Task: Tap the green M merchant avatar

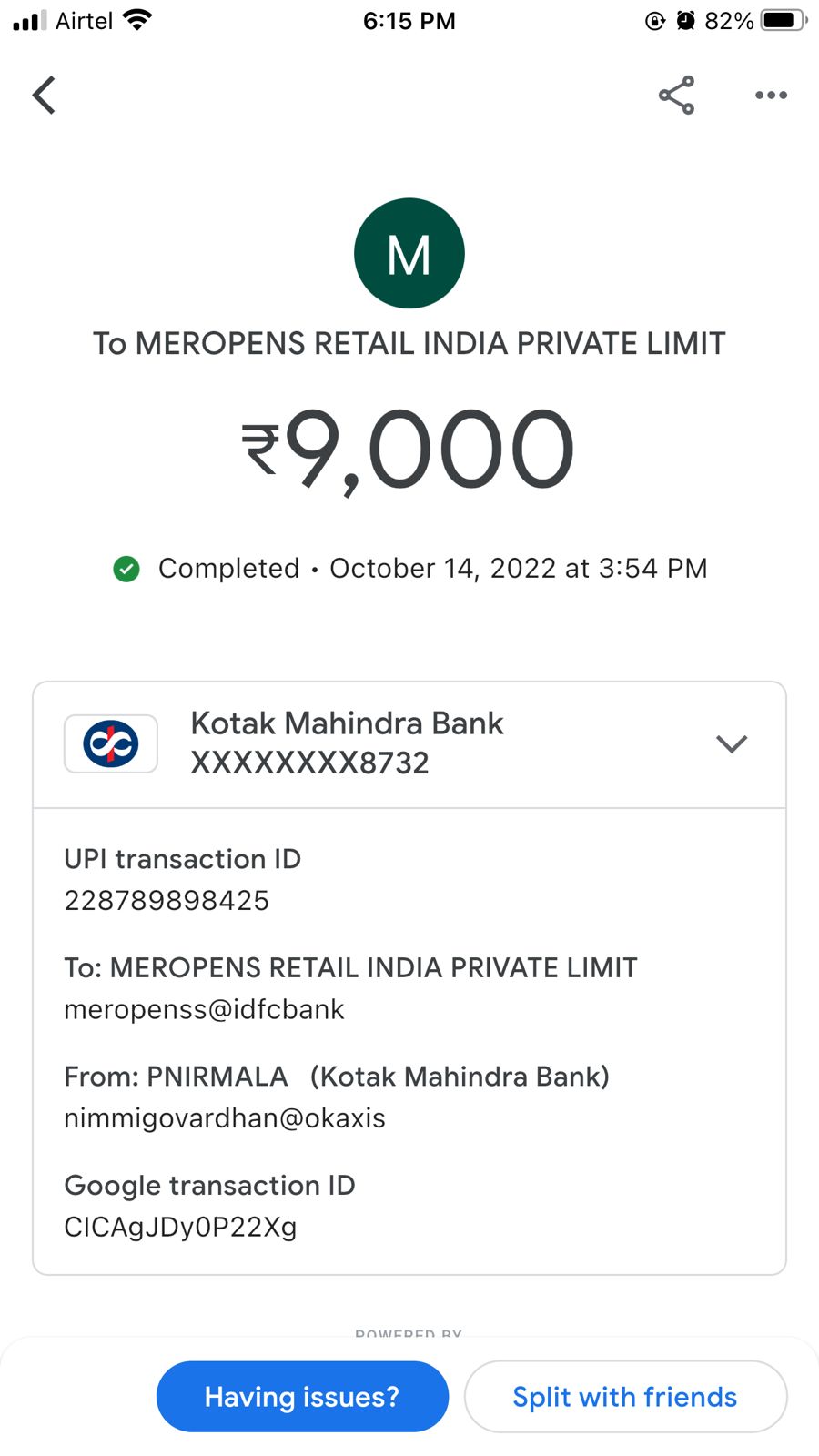Action: pyautogui.click(x=409, y=253)
